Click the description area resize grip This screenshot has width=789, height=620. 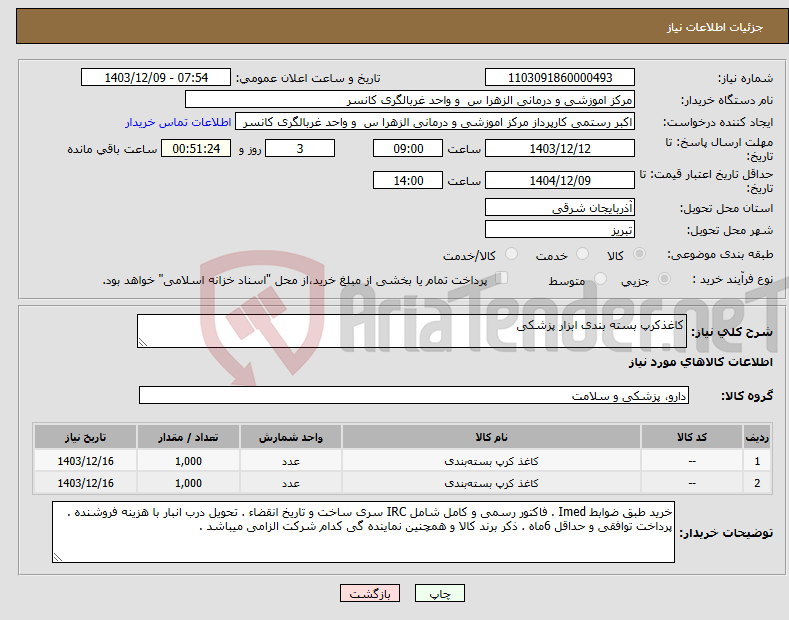[x=143, y=342]
